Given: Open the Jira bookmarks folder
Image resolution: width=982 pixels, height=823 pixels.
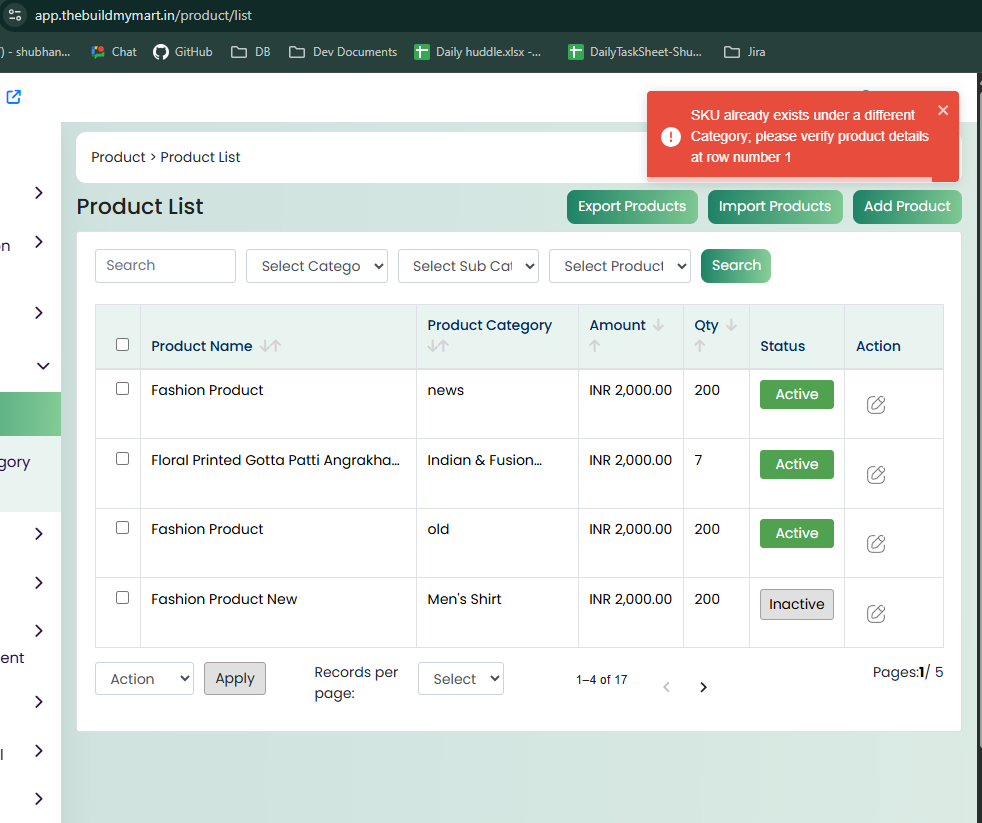Looking at the screenshot, I should pos(744,52).
